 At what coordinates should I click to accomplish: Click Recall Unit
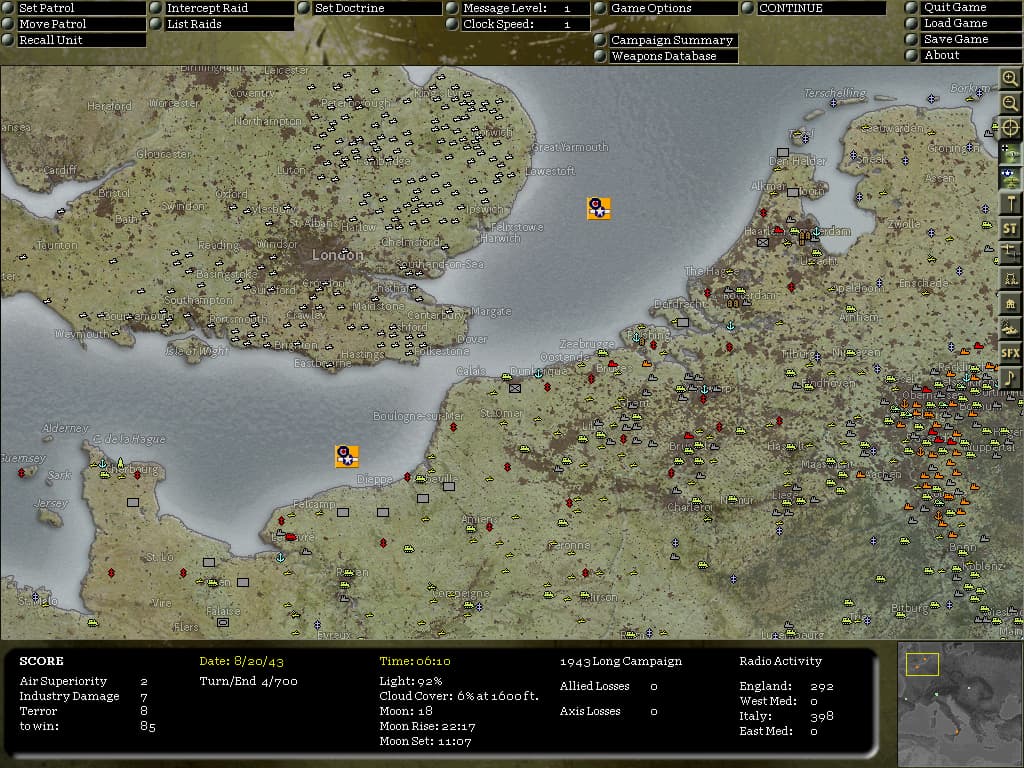tap(81, 40)
